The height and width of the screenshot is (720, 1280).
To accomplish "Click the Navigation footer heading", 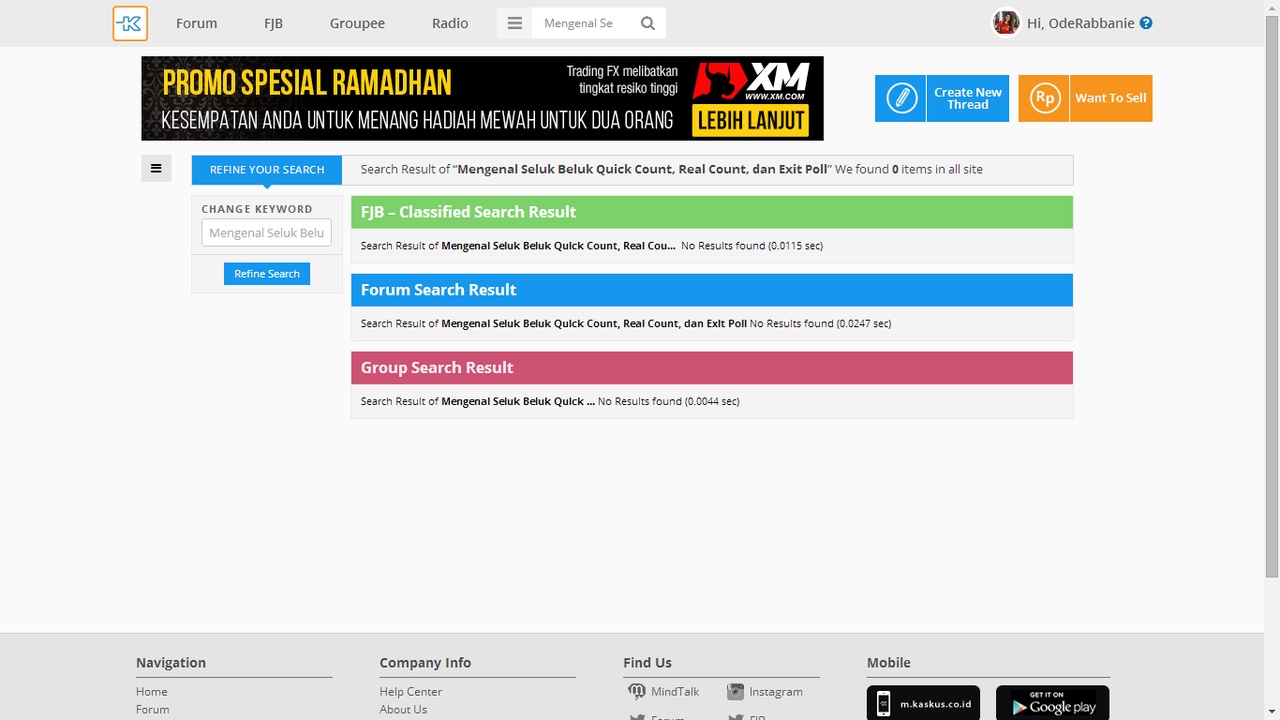I will [171, 663].
